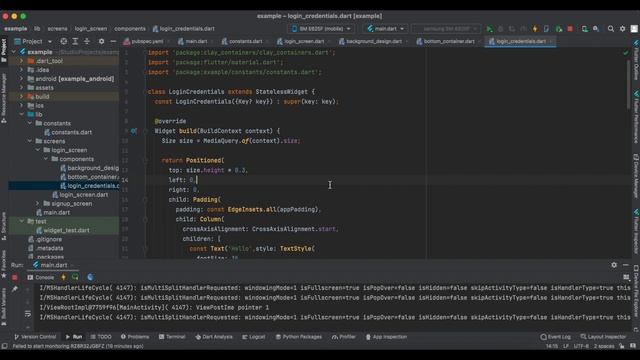Open the Terminal tool window
This screenshot has height=360, width=640.
172,337
